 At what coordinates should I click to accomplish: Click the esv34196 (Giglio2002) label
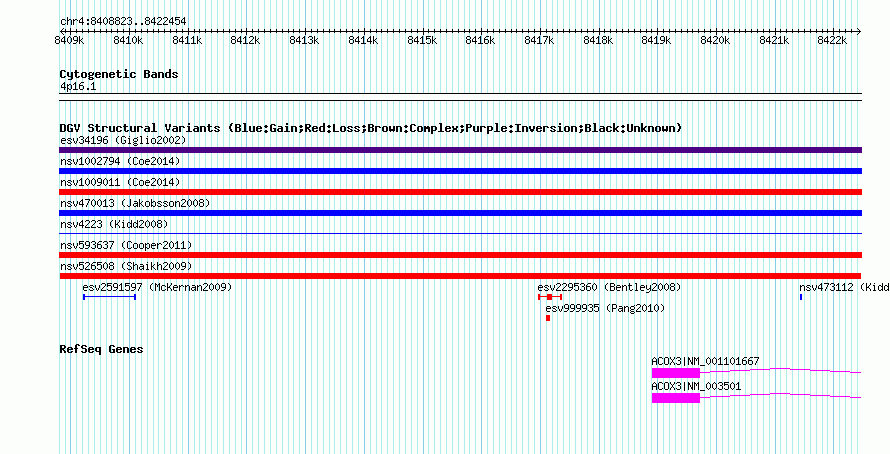(x=123, y=140)
